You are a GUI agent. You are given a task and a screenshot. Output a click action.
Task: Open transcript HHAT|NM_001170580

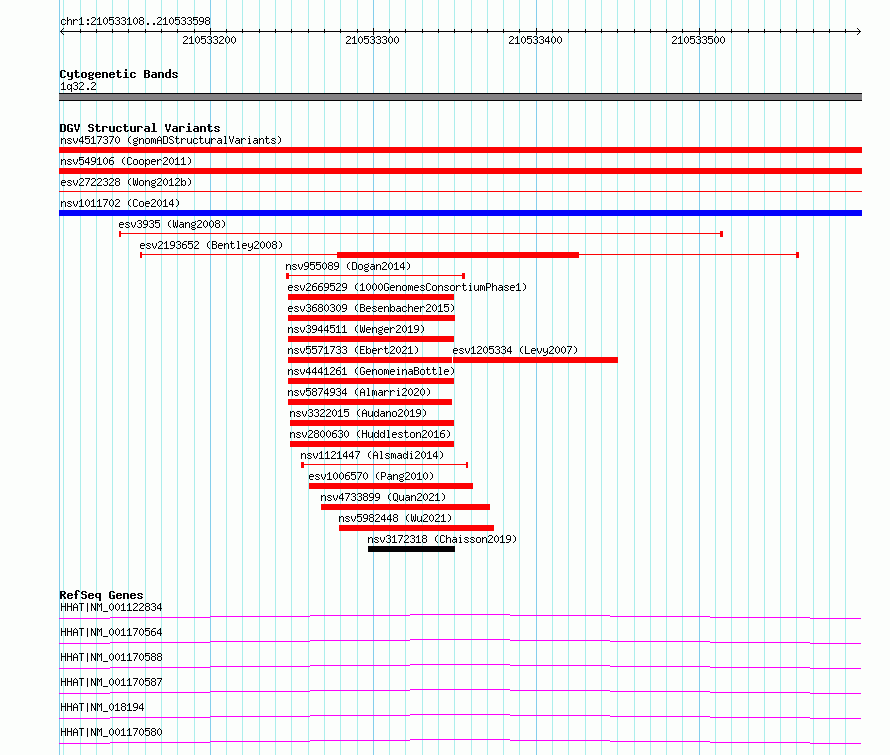(x=111, y=732)
